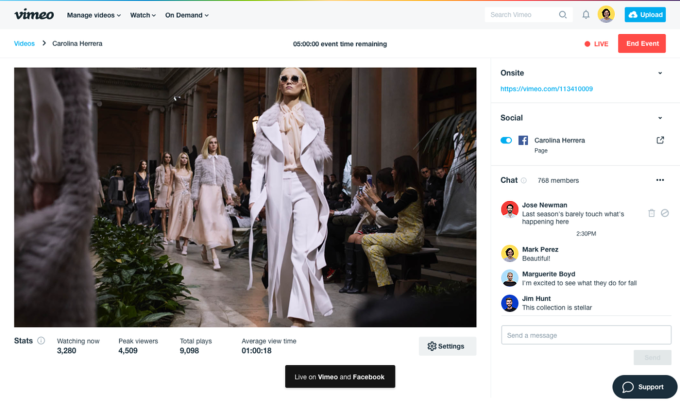Viewport: 680px width, 401px height.
Task: Click the Peak viewers value 4,509
Action: pos(128,351)
